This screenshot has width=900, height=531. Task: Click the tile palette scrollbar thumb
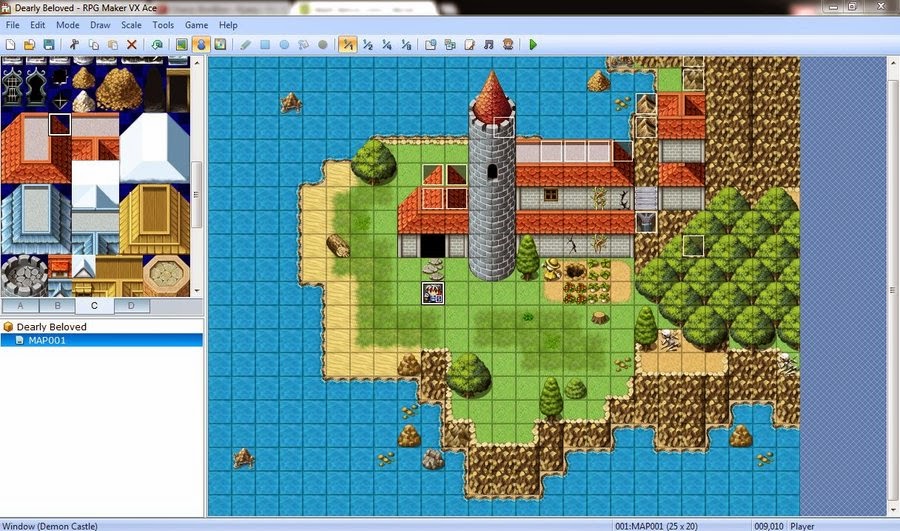click(197, 194)
